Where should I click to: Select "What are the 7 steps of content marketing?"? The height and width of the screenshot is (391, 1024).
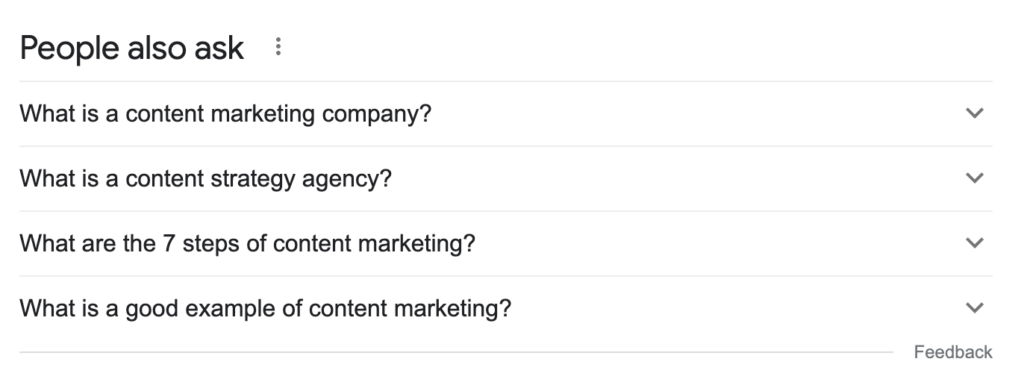click(247, 243)
